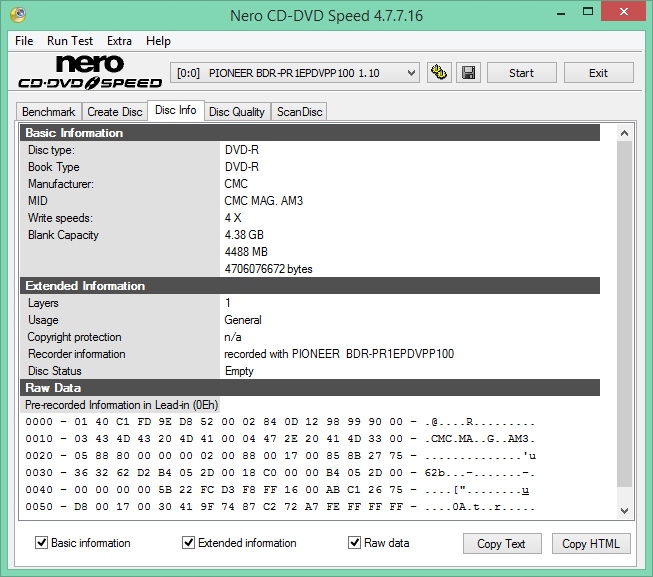This screenshot has height=577, width=653.
Task: Disable the Raw data checkbox
Action: pyautogui.click(x=355, y=543)
